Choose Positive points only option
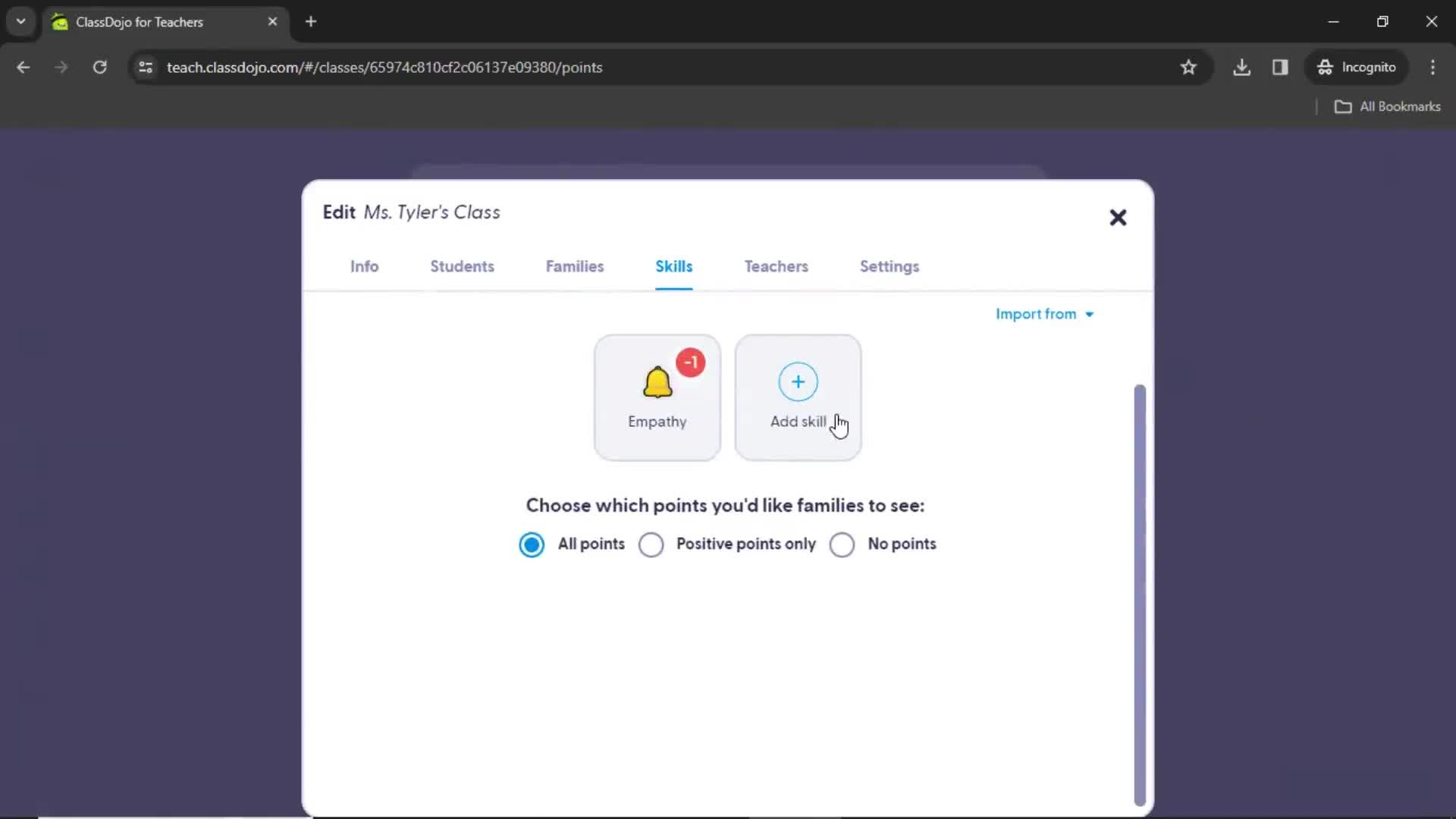This screenshot has height=819, width=1456. 651,544
